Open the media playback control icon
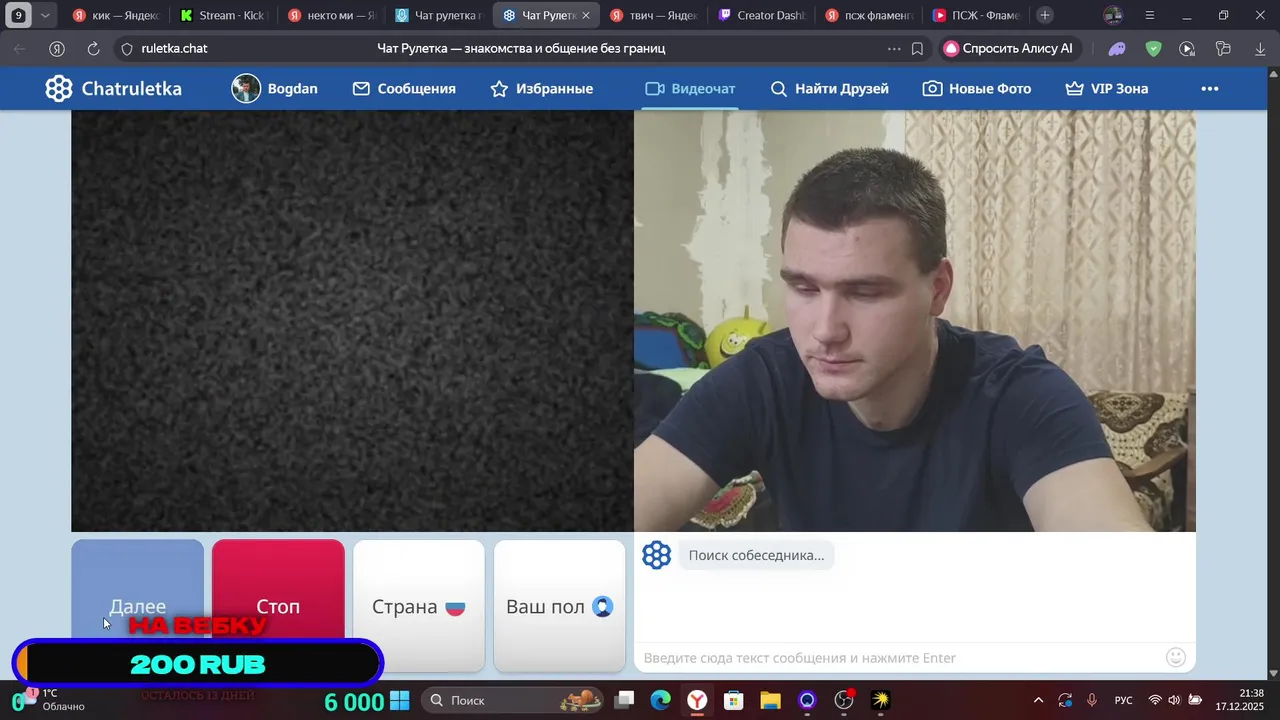This screenshot has height=720, width=1280. [x=1187, y=48]
